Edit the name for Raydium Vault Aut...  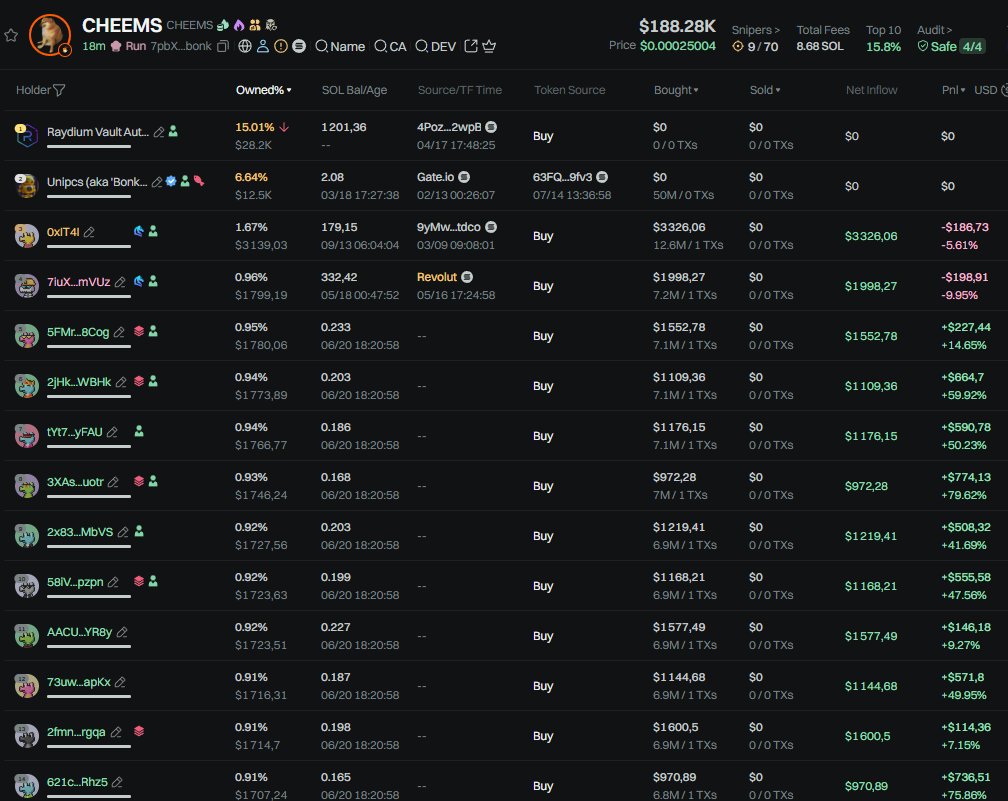click(x=159, y=132)
